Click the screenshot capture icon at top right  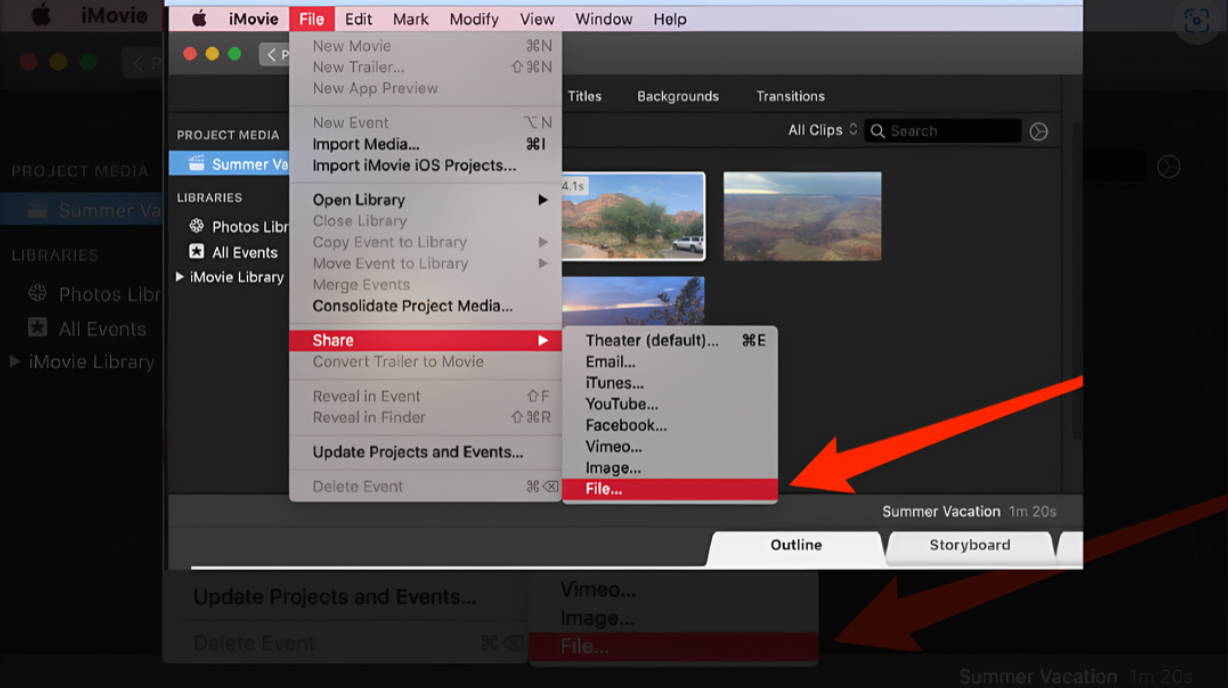point(1196,21)
